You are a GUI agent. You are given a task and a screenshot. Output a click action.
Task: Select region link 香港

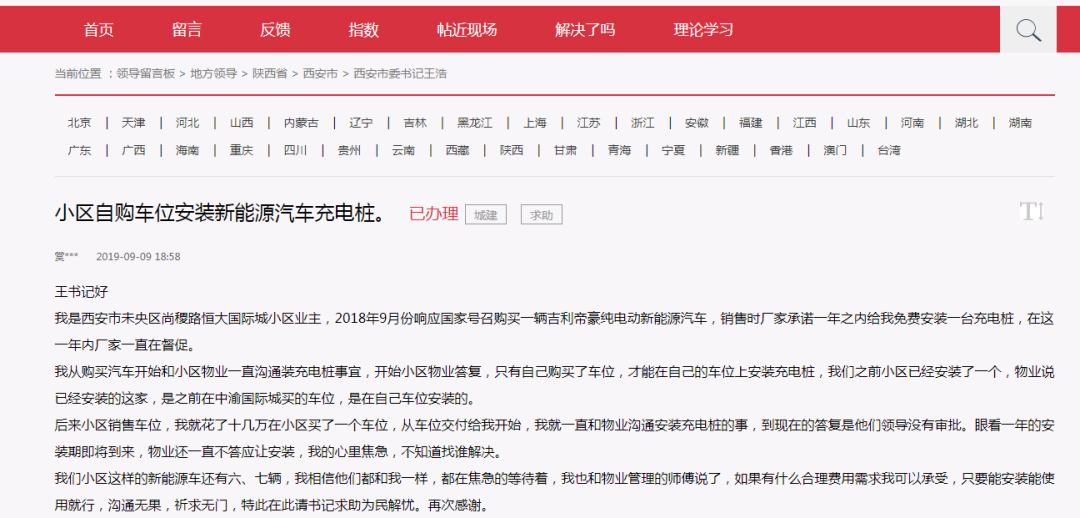(782, 149)
